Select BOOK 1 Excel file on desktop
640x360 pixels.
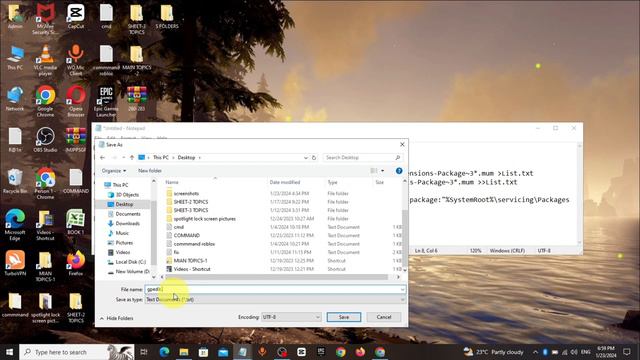tap(76, 222)
